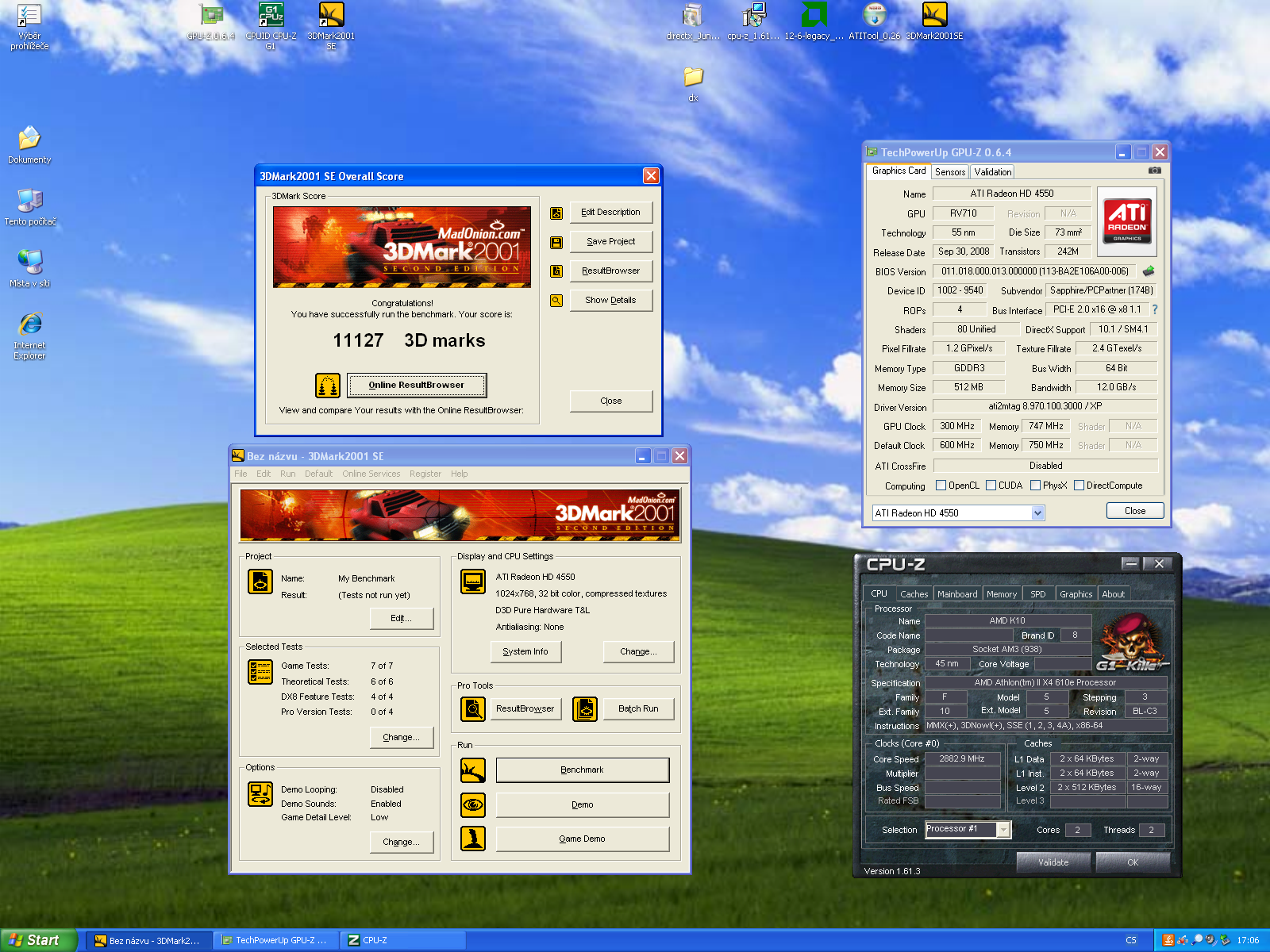Switch to CPU-Z taskbar item

pyautogui.click(x=402, y=941)
